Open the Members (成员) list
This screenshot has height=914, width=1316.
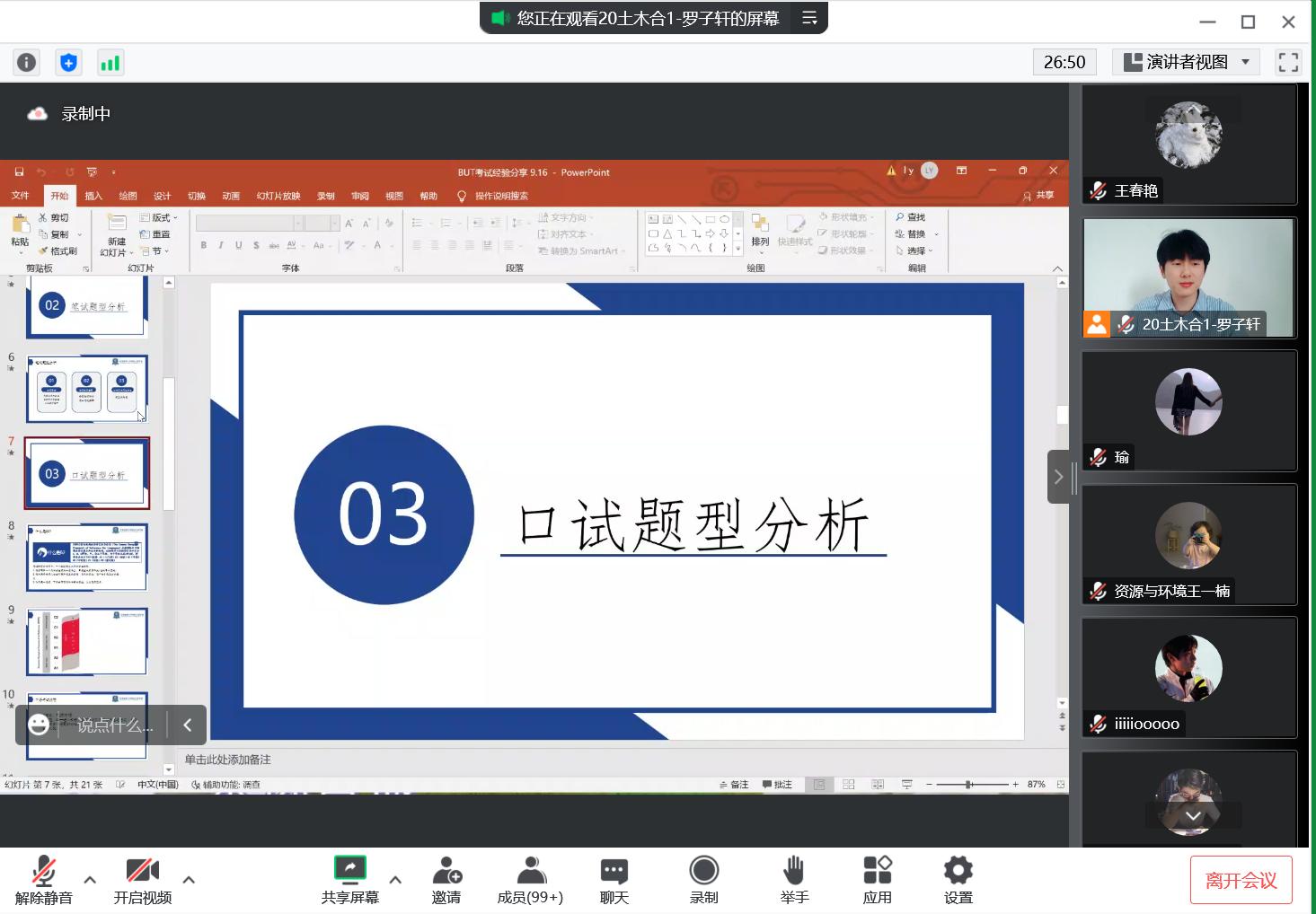point(530,879)
